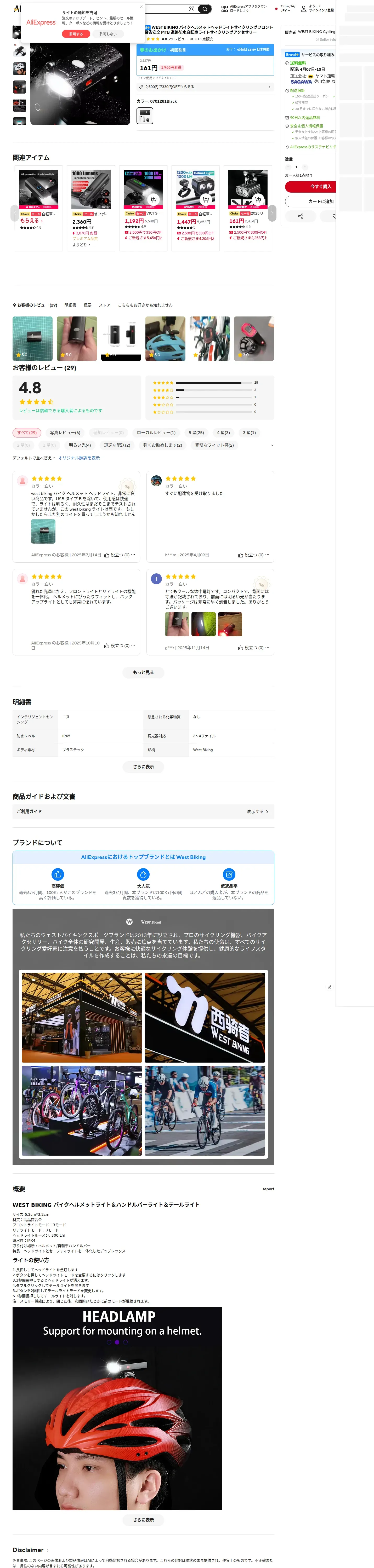374x1568 pixels.
Task: Filter reviews by 4星(3)
Action: coord(224,433)
